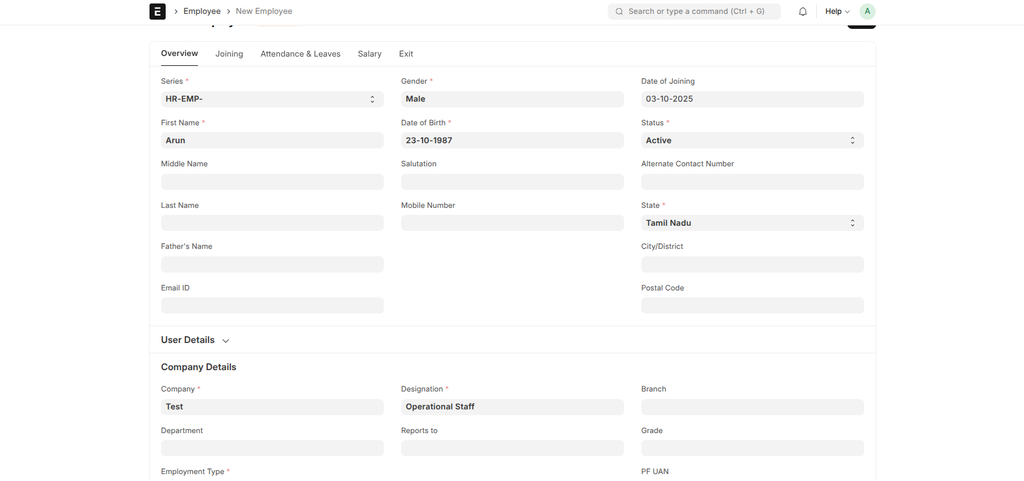Click the user avatar icon
This screenshot has height=481, width=1024.
pyautogui.click(x=867, y=12)
